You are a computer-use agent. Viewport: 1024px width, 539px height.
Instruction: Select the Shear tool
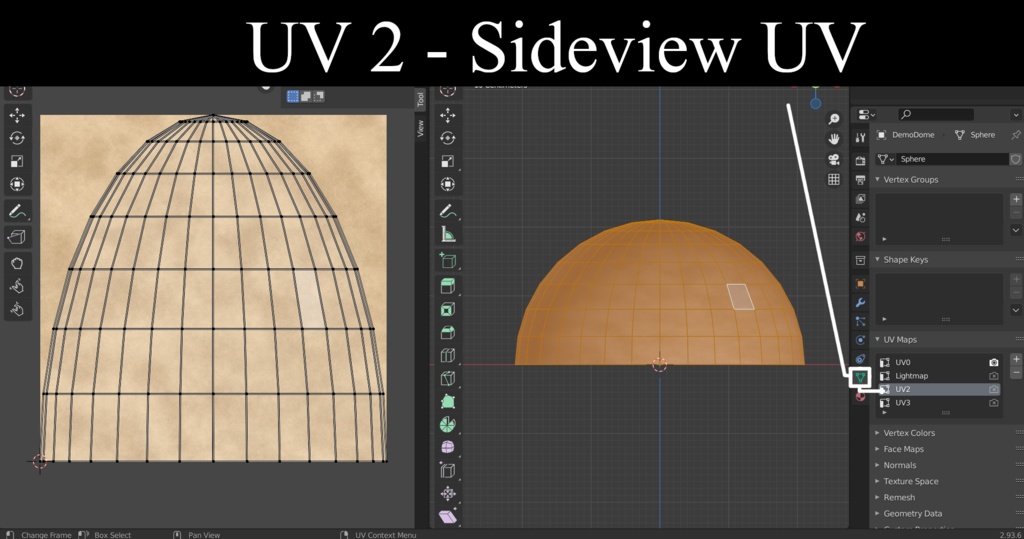pyautogui.click(x=447, y=516)
